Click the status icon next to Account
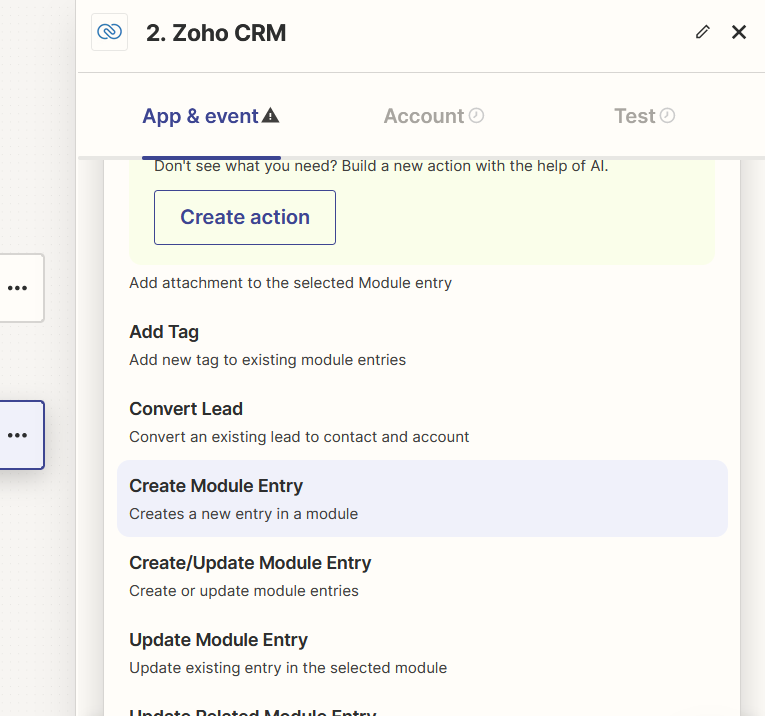 476,116
